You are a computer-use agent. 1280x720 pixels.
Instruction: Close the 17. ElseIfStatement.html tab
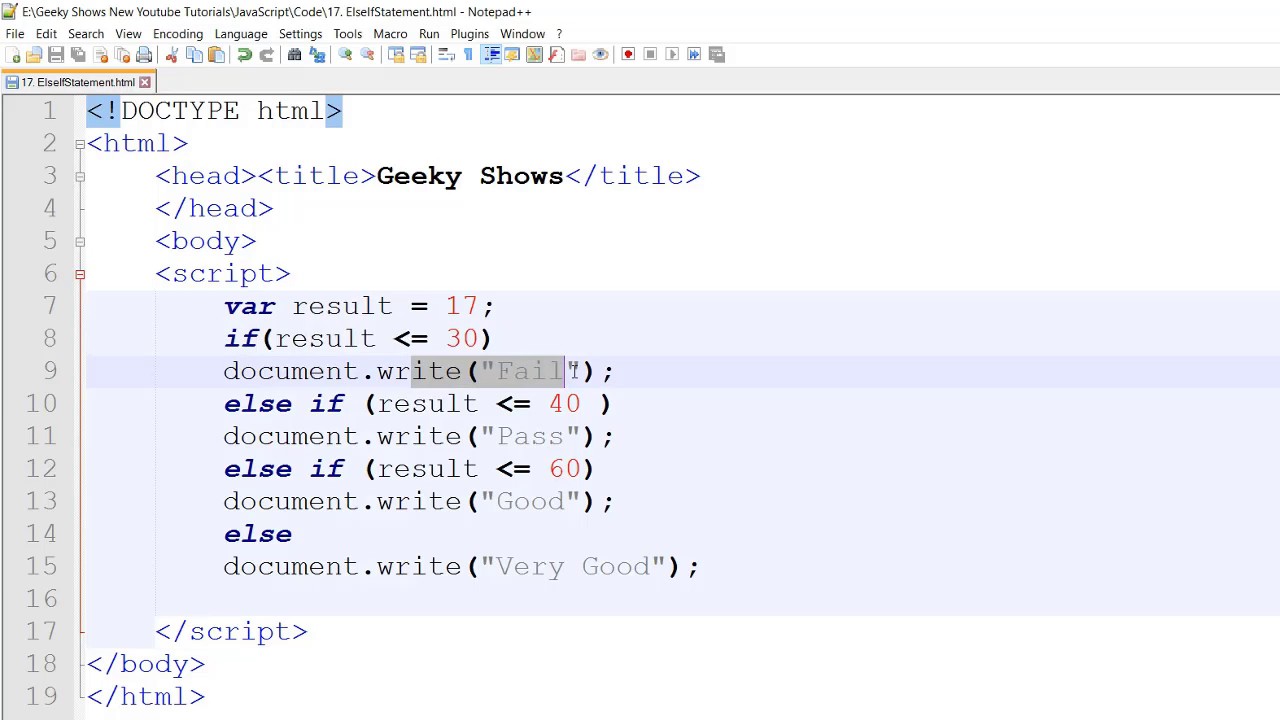[145, 82]
